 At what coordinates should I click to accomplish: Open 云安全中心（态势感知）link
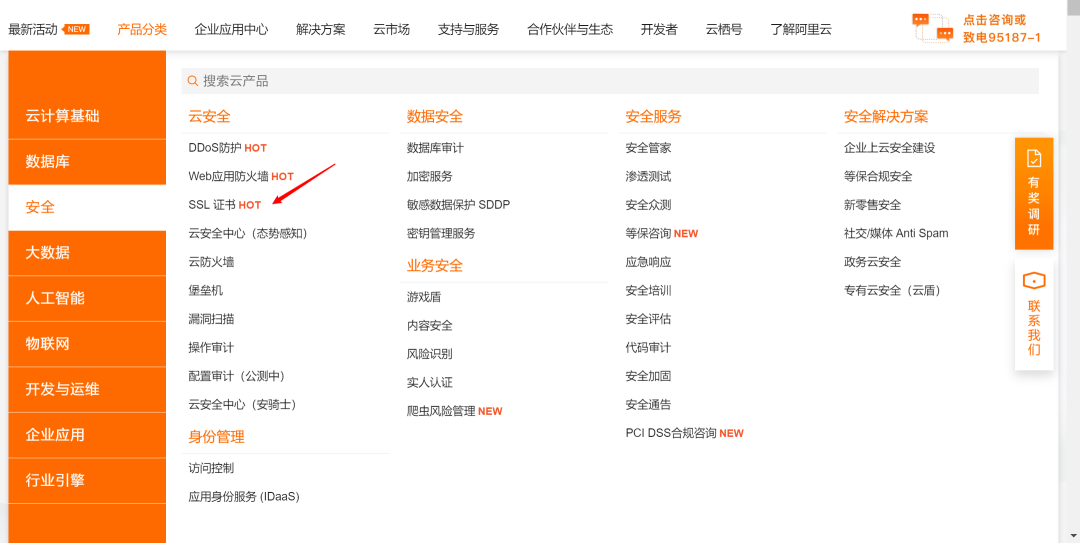click(248, 234)
